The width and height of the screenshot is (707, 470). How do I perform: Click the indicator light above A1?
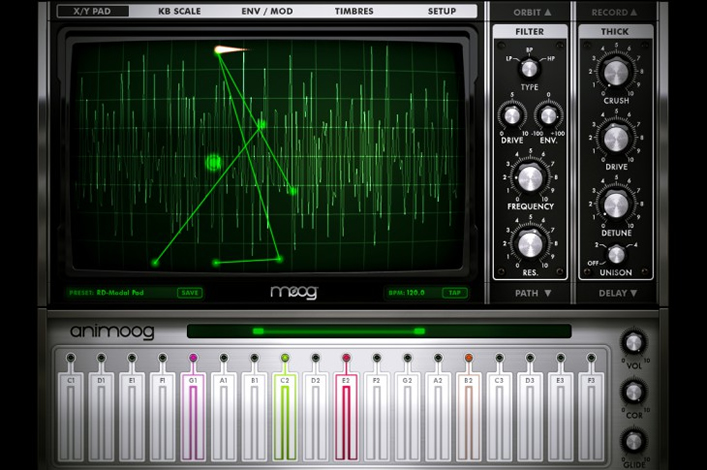[x=224, y=358]
